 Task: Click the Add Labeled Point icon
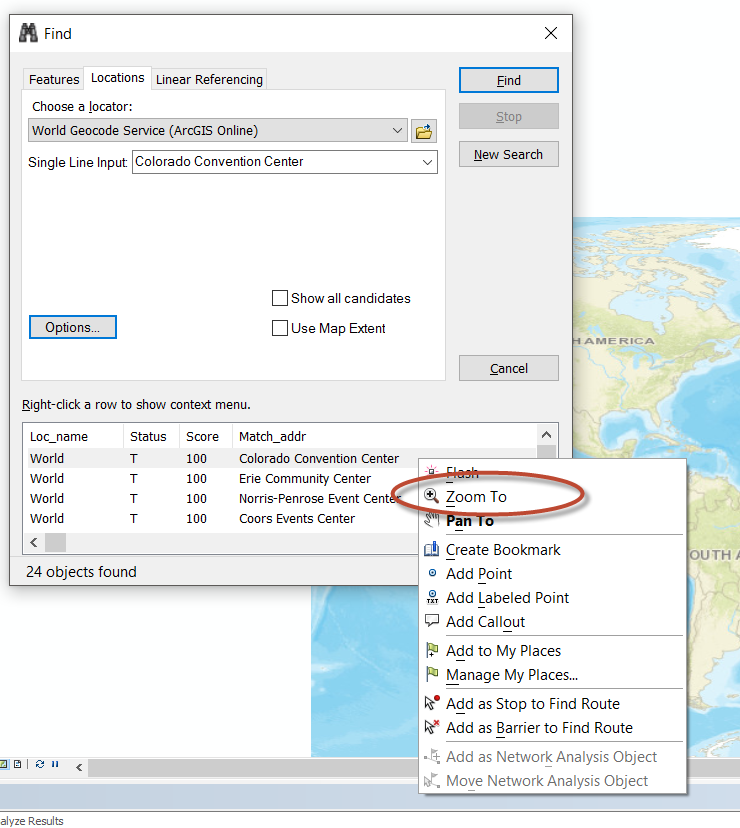tap(432, 597)
